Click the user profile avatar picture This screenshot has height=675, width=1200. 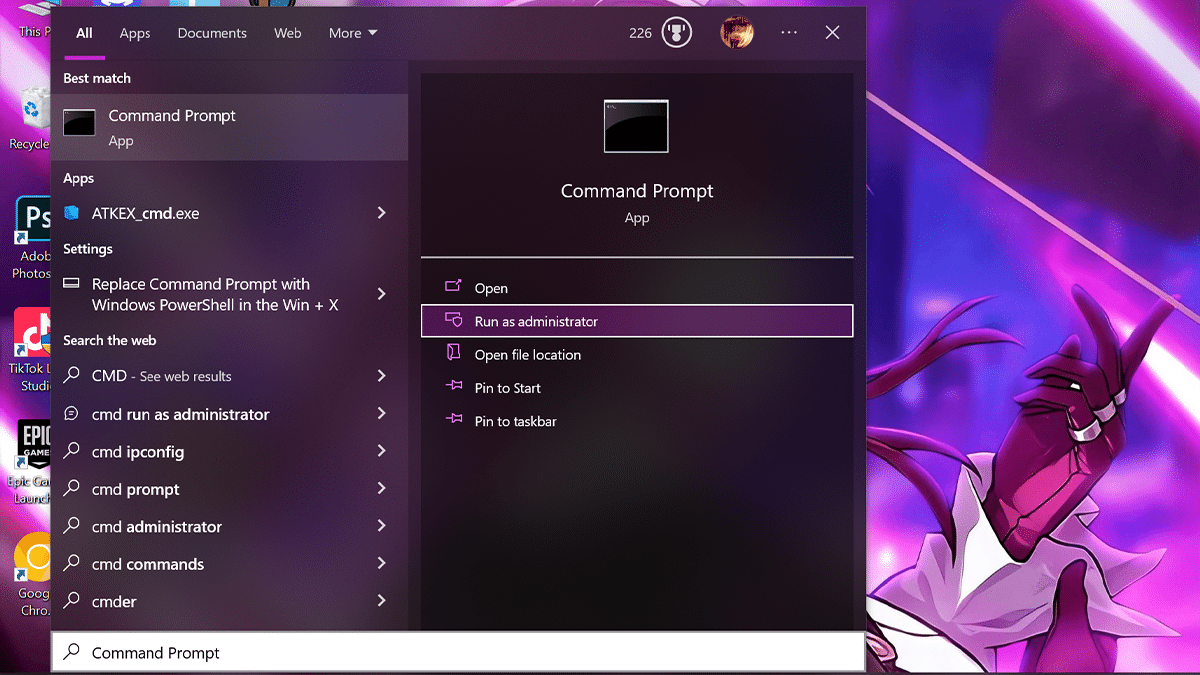tap(737, 33)
